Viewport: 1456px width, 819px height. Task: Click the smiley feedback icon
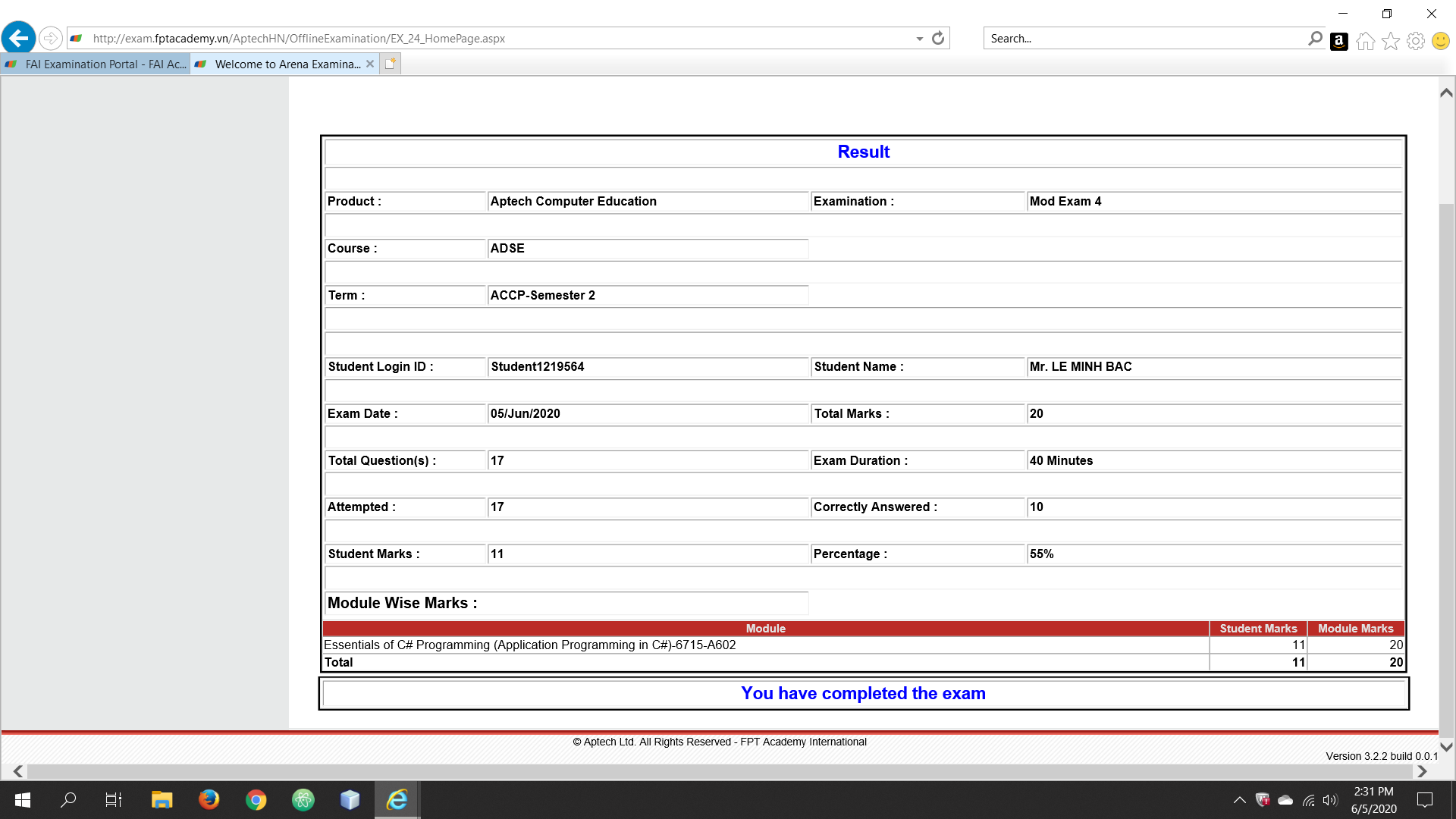(1441, 41)
